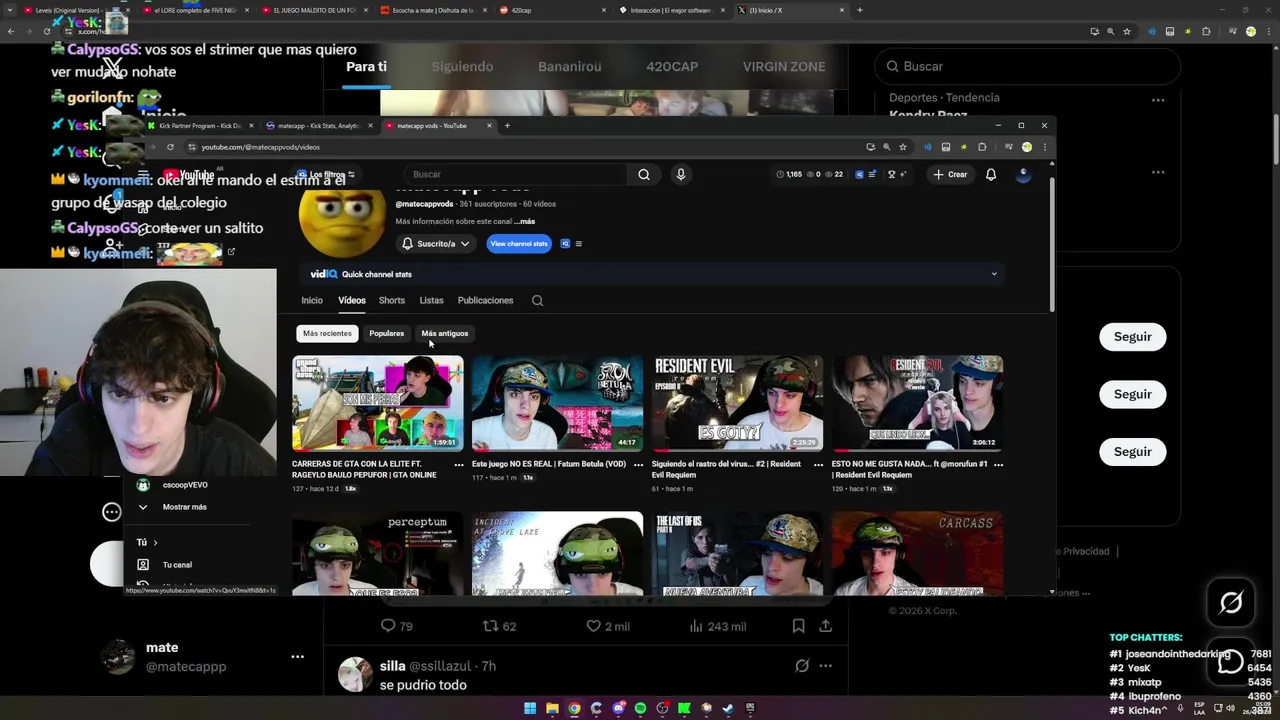The width and height of the screenshot is (1280, 720).
Task: Open vidIQ Los filtros control
Action: click(326, 175)
